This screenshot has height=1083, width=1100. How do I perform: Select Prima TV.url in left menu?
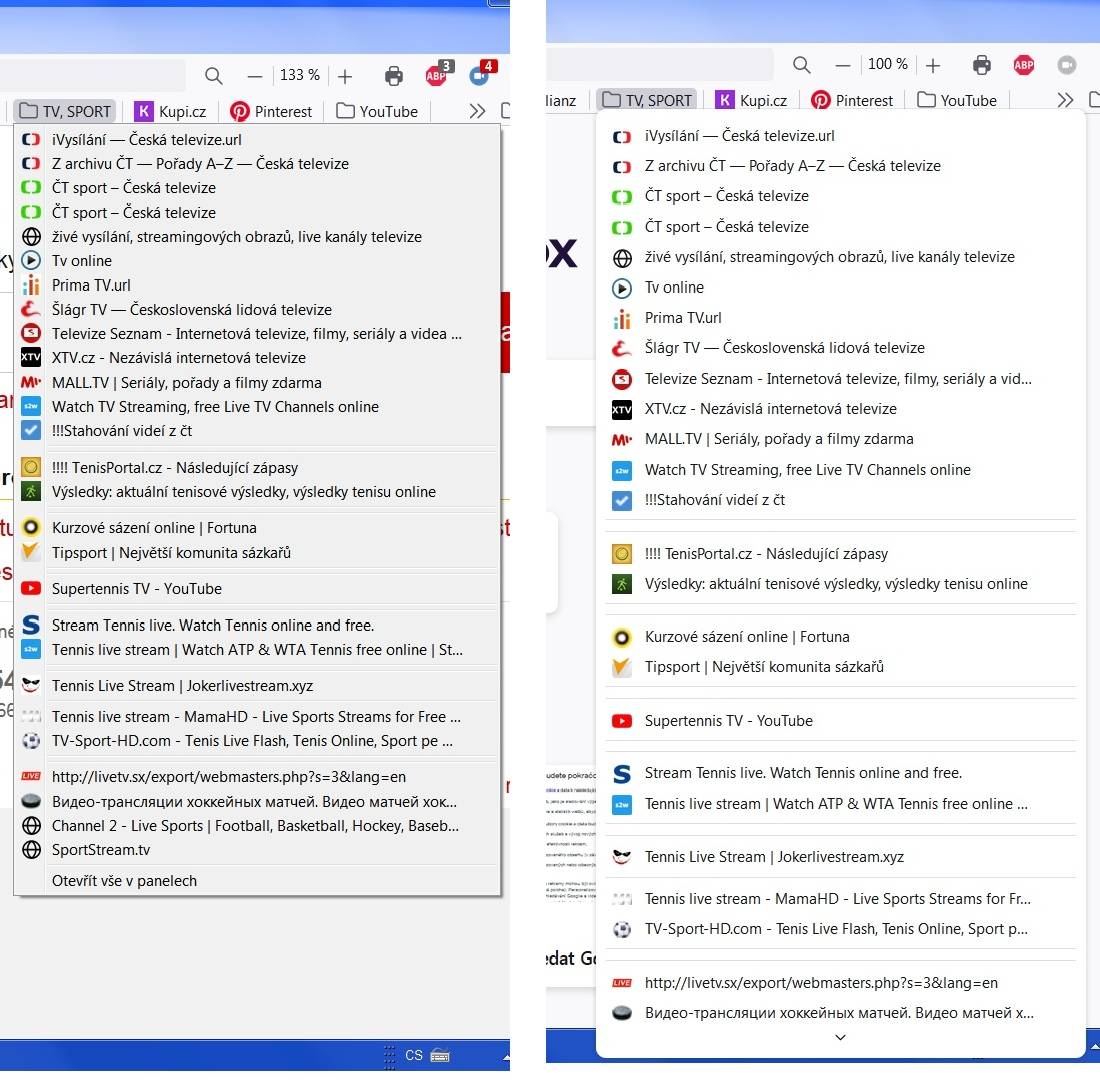coord(257,285)
